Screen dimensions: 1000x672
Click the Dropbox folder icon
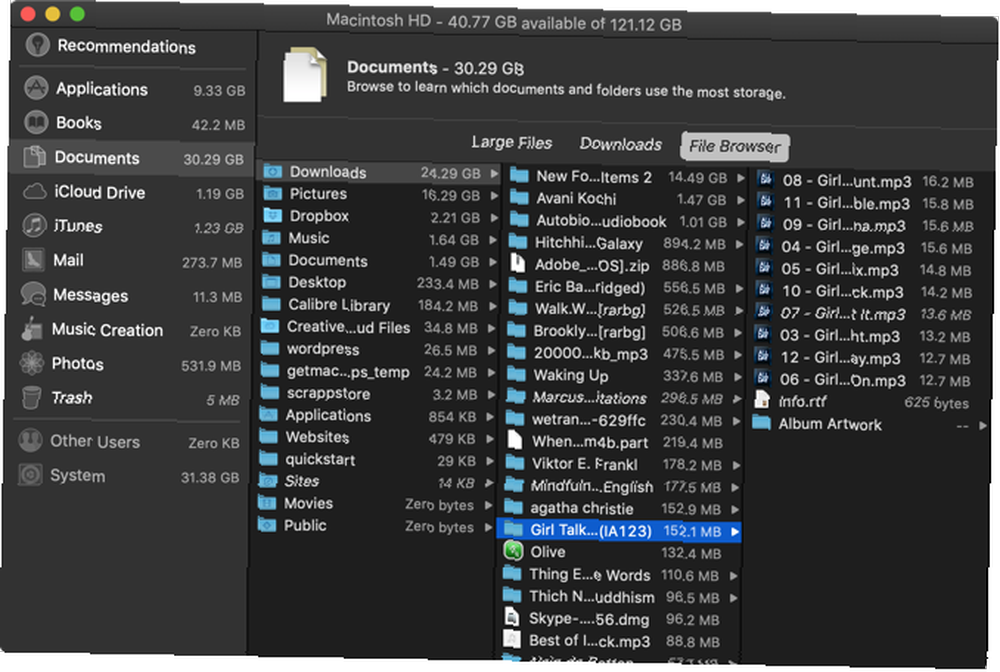pos(273,215)
